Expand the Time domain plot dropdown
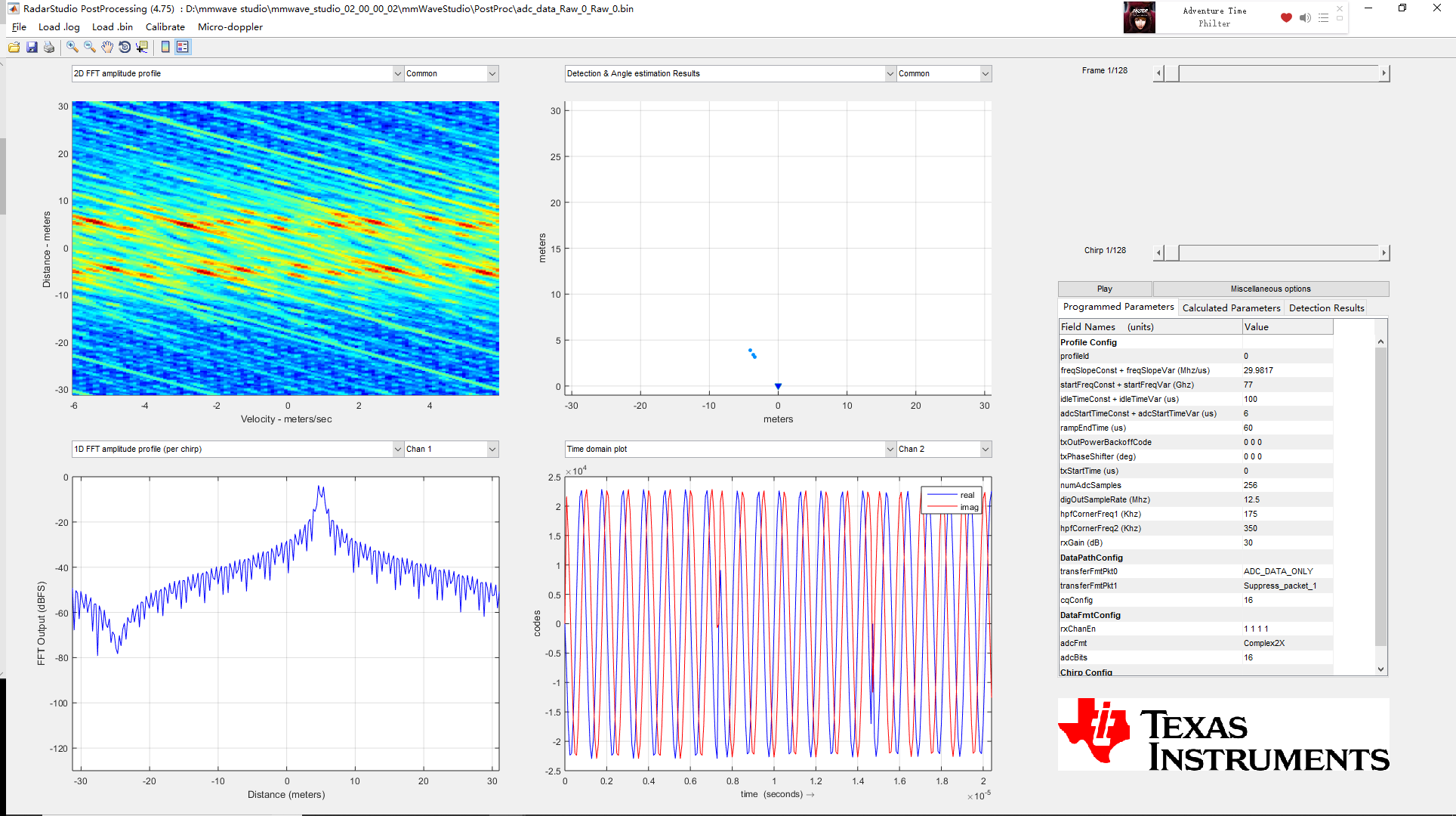1456x816 pixels. [890, 449]
